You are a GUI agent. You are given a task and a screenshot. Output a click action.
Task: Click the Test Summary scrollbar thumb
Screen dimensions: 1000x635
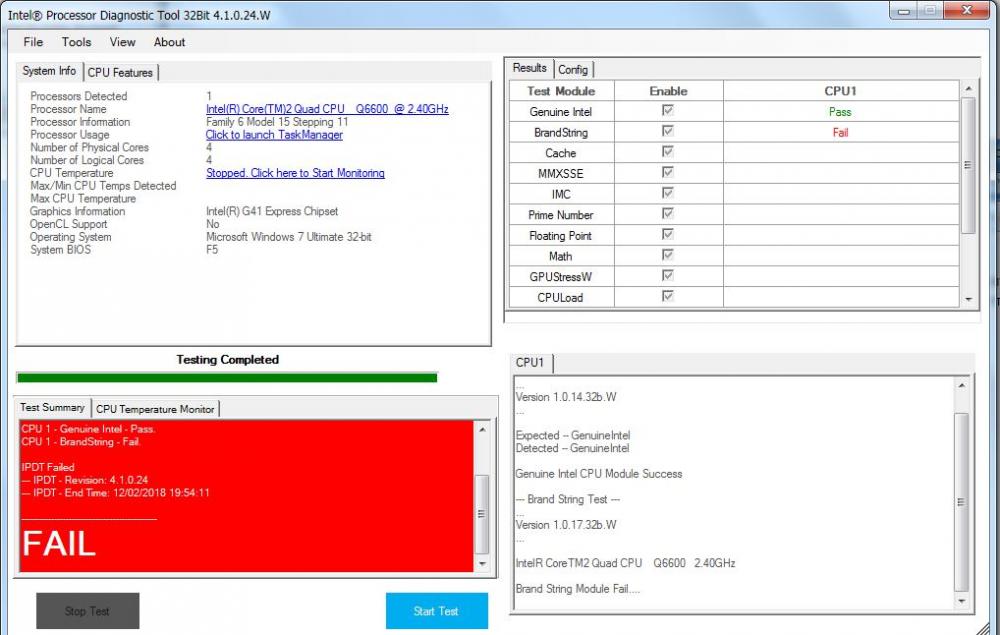click(482, 514)
